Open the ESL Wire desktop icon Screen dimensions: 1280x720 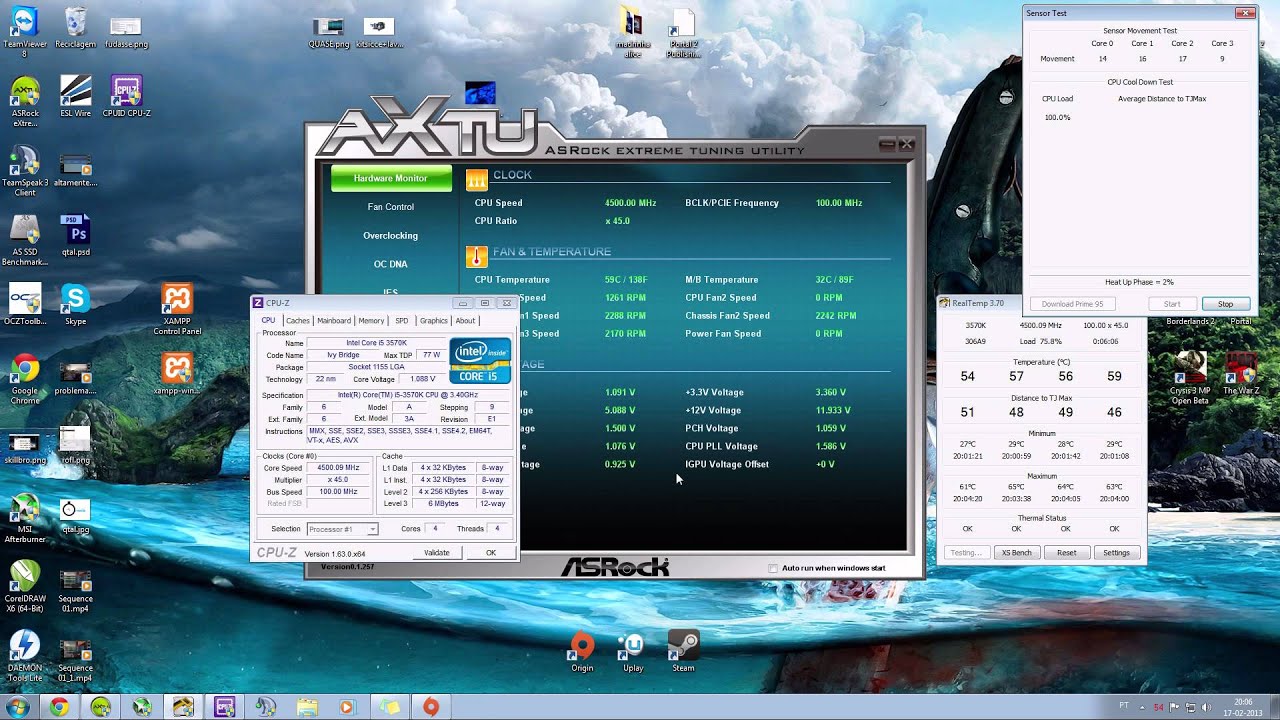(76, 97)
